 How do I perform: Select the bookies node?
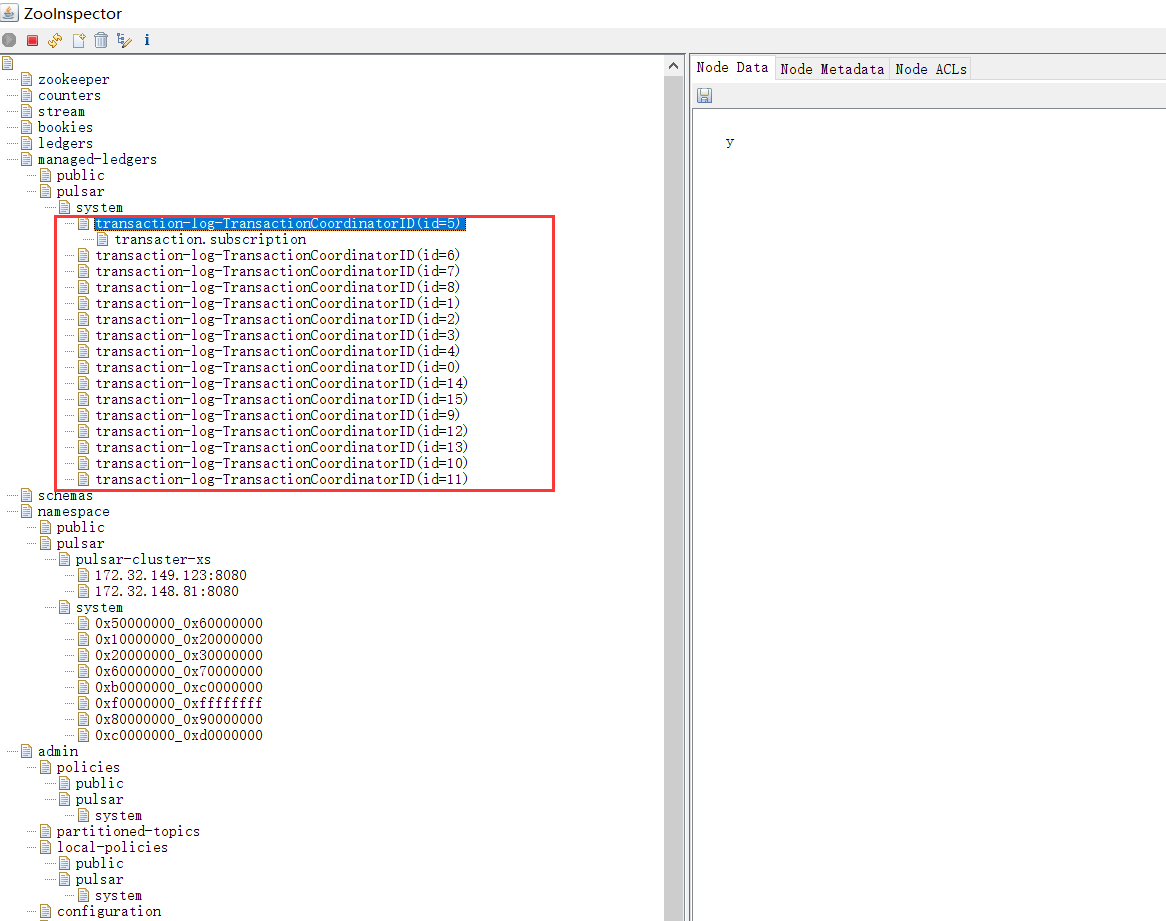(x=65, y=127)
